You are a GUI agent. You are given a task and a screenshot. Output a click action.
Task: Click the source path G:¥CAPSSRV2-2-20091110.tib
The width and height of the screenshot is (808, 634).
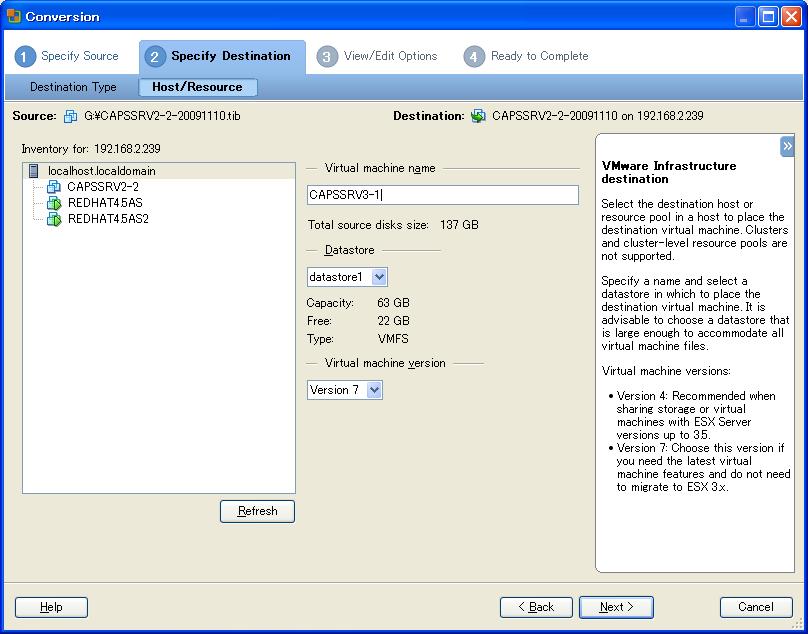[x=162, y=115]
